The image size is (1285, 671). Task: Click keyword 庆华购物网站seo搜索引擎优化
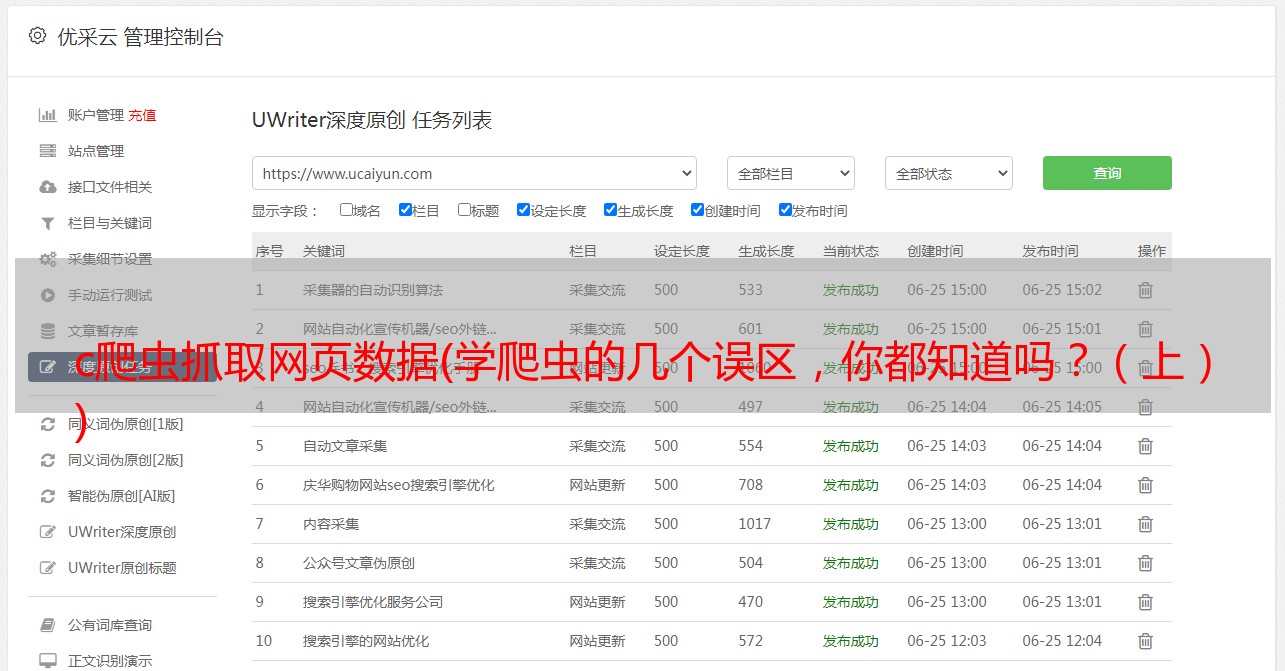tap(399, 485)
